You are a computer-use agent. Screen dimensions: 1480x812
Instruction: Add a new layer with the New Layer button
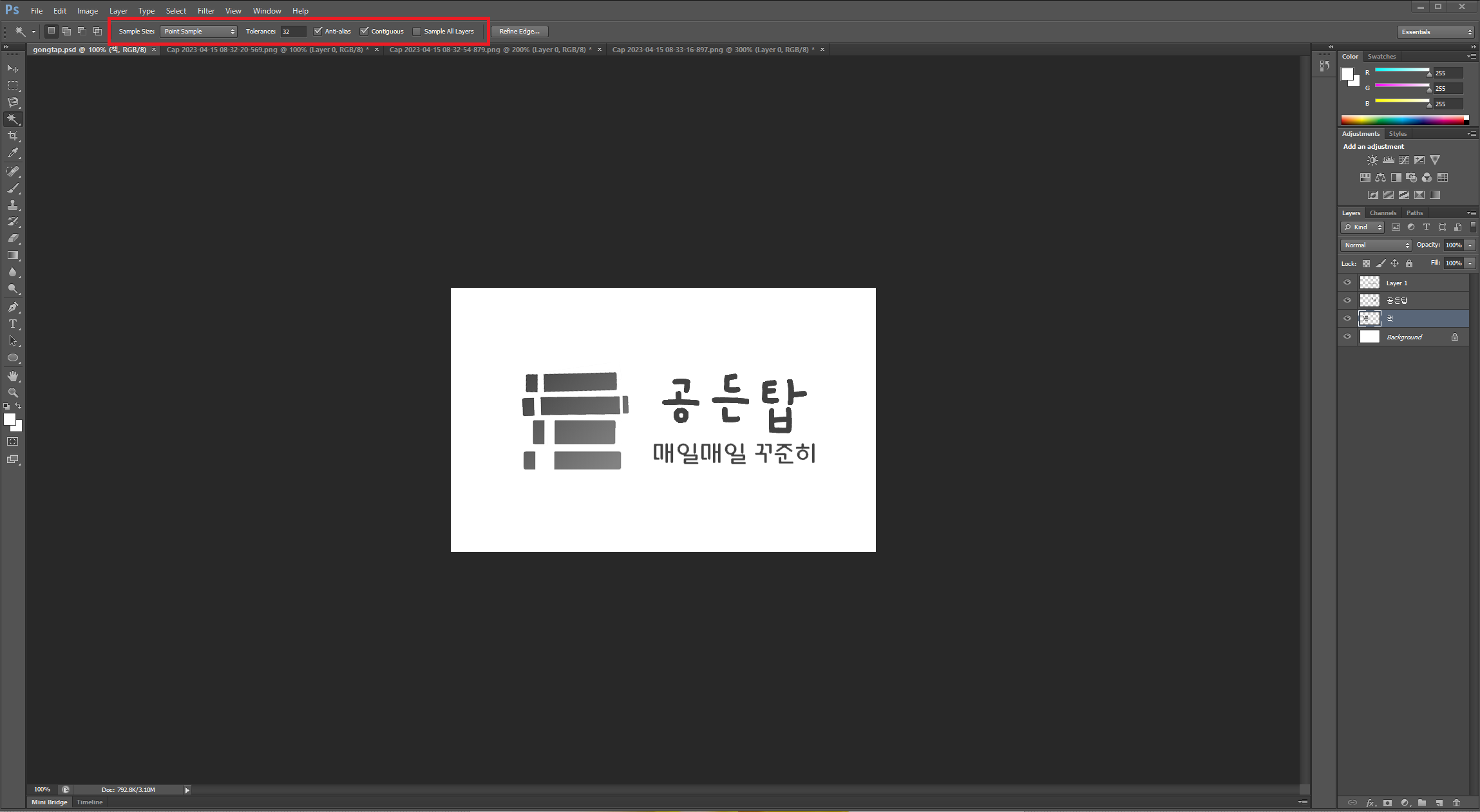[x=1439, y=803]
